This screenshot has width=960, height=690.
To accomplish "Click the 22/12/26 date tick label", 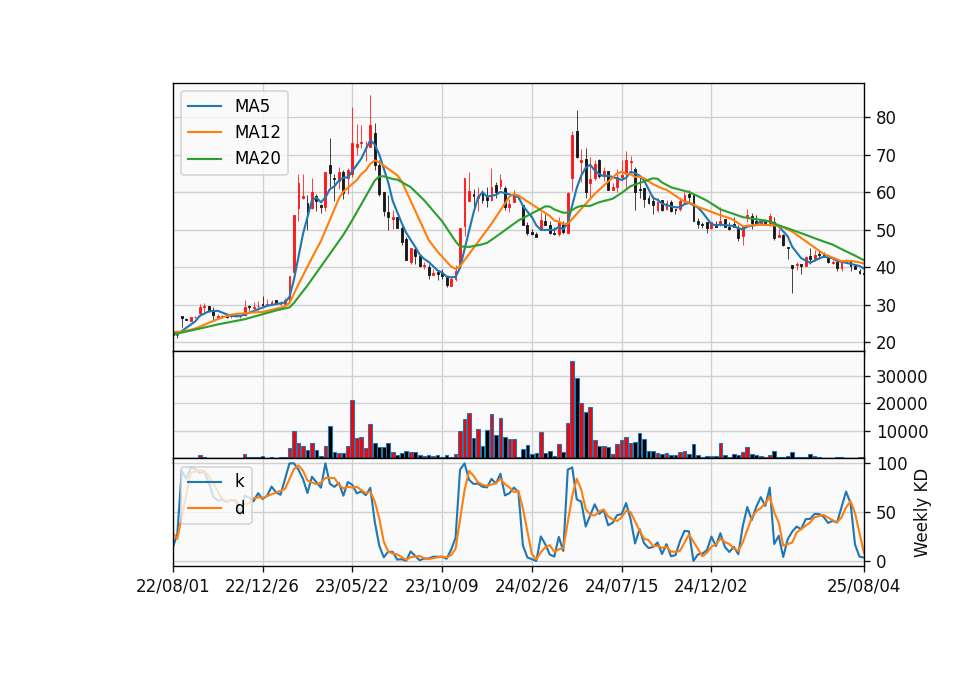I will [x=262, y=586].
